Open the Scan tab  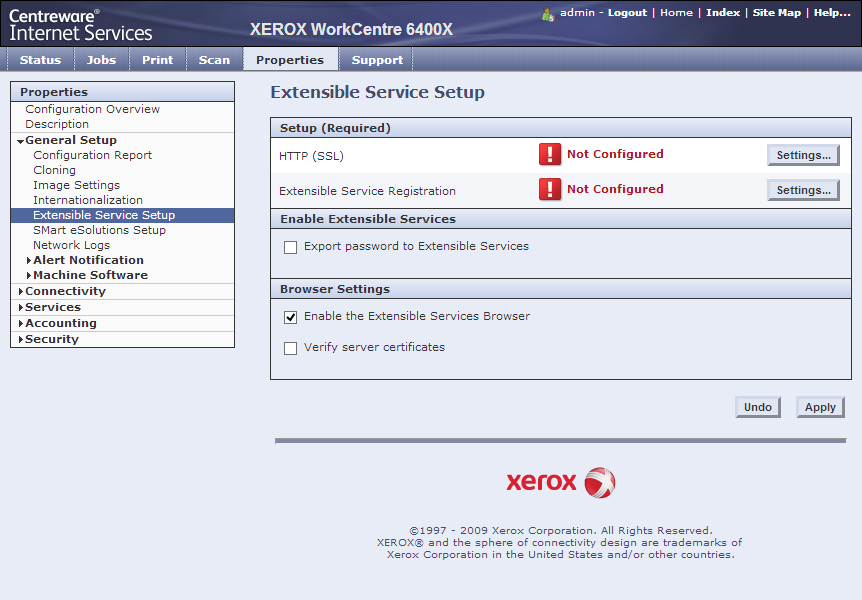coord(214,60)
